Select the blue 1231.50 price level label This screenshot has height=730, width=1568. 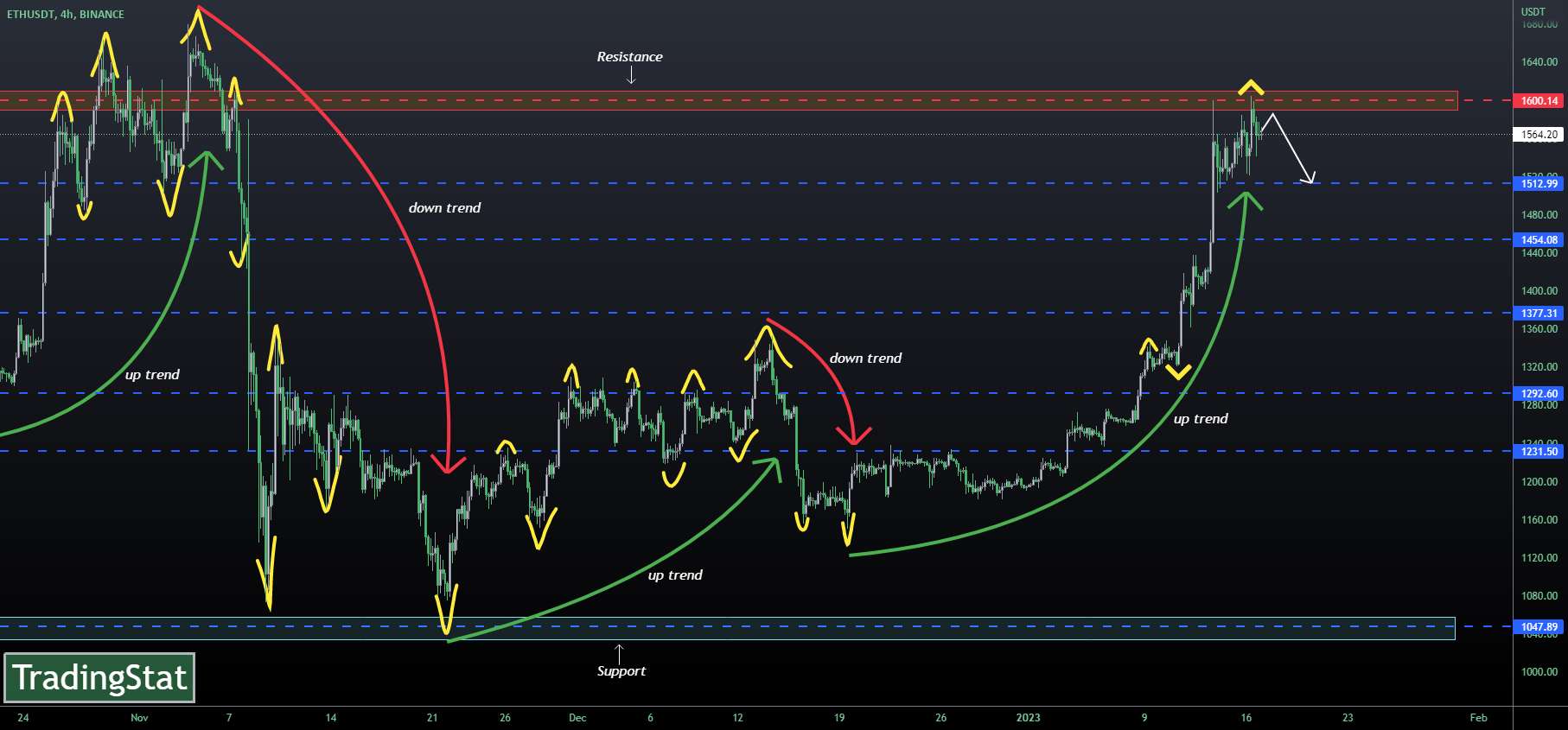[1539, 452]
